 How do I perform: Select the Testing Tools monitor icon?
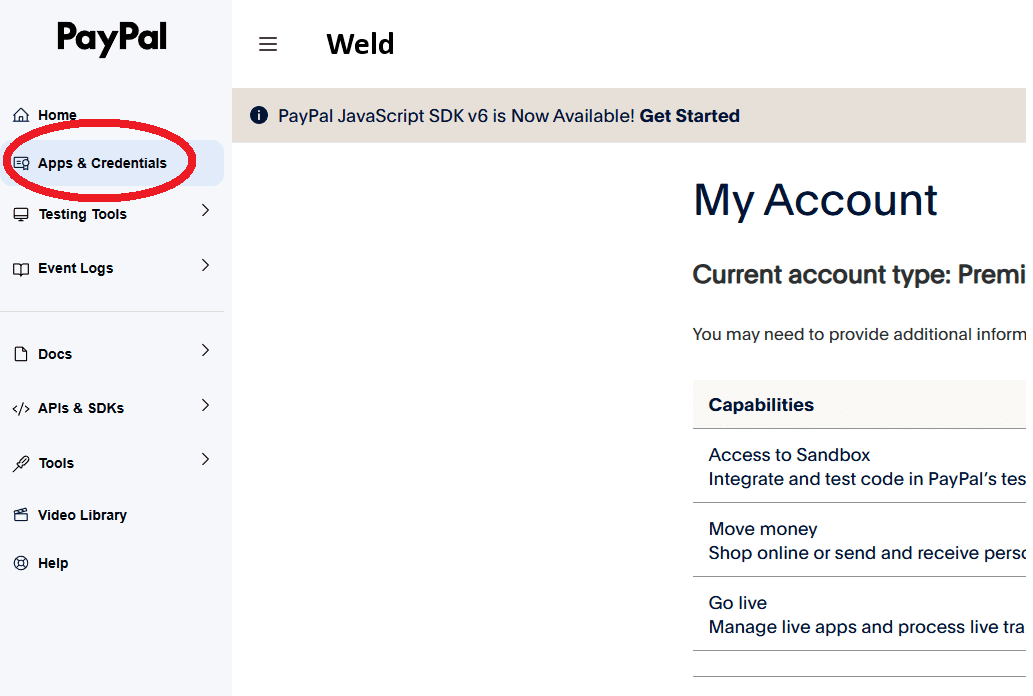pos(22,214)
